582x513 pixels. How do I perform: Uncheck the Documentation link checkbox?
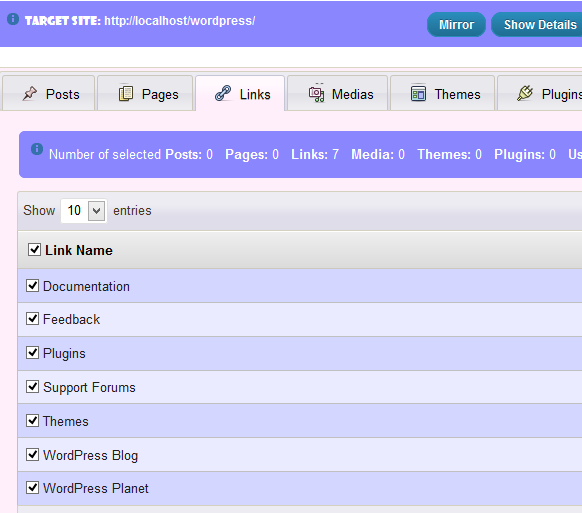click(x=32, y=285)
